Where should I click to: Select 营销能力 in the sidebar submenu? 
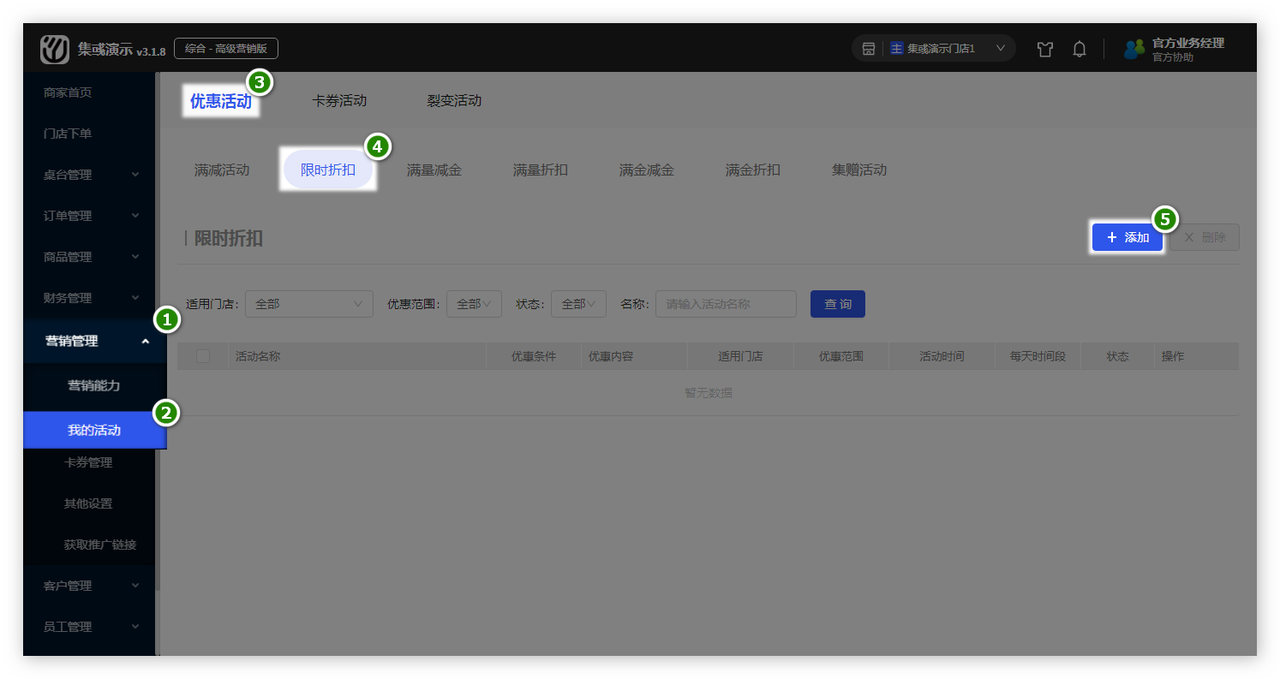click(x=94, y=385)
